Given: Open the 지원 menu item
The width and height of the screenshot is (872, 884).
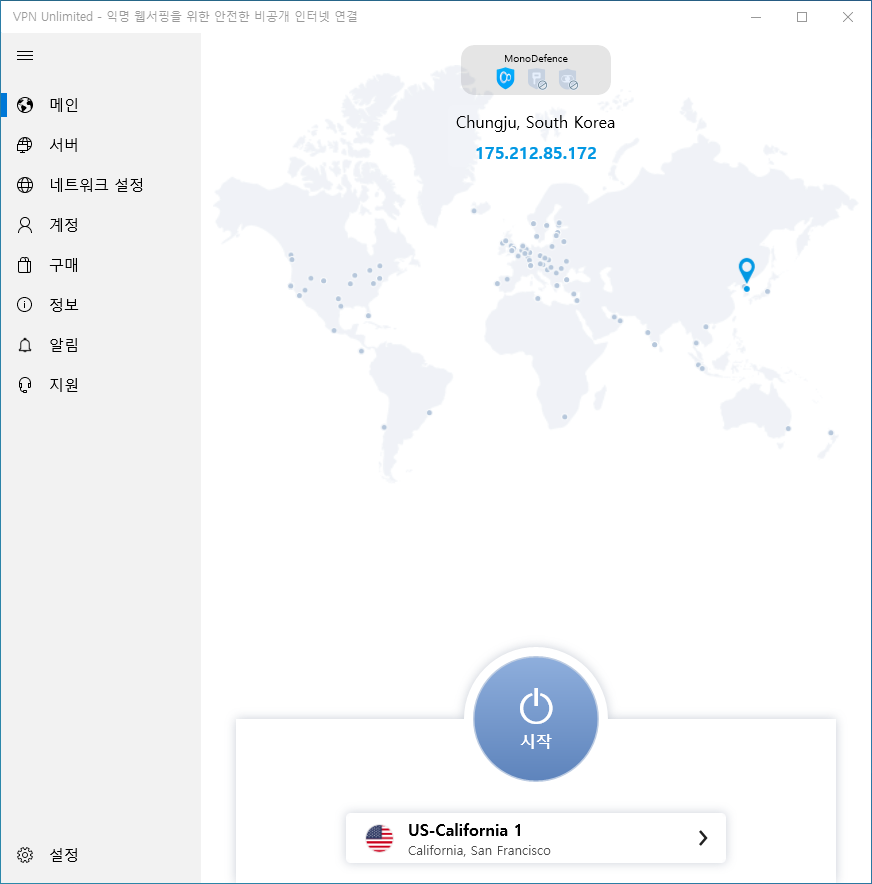Looking at the screenshot, I should (x=101, y=385).
